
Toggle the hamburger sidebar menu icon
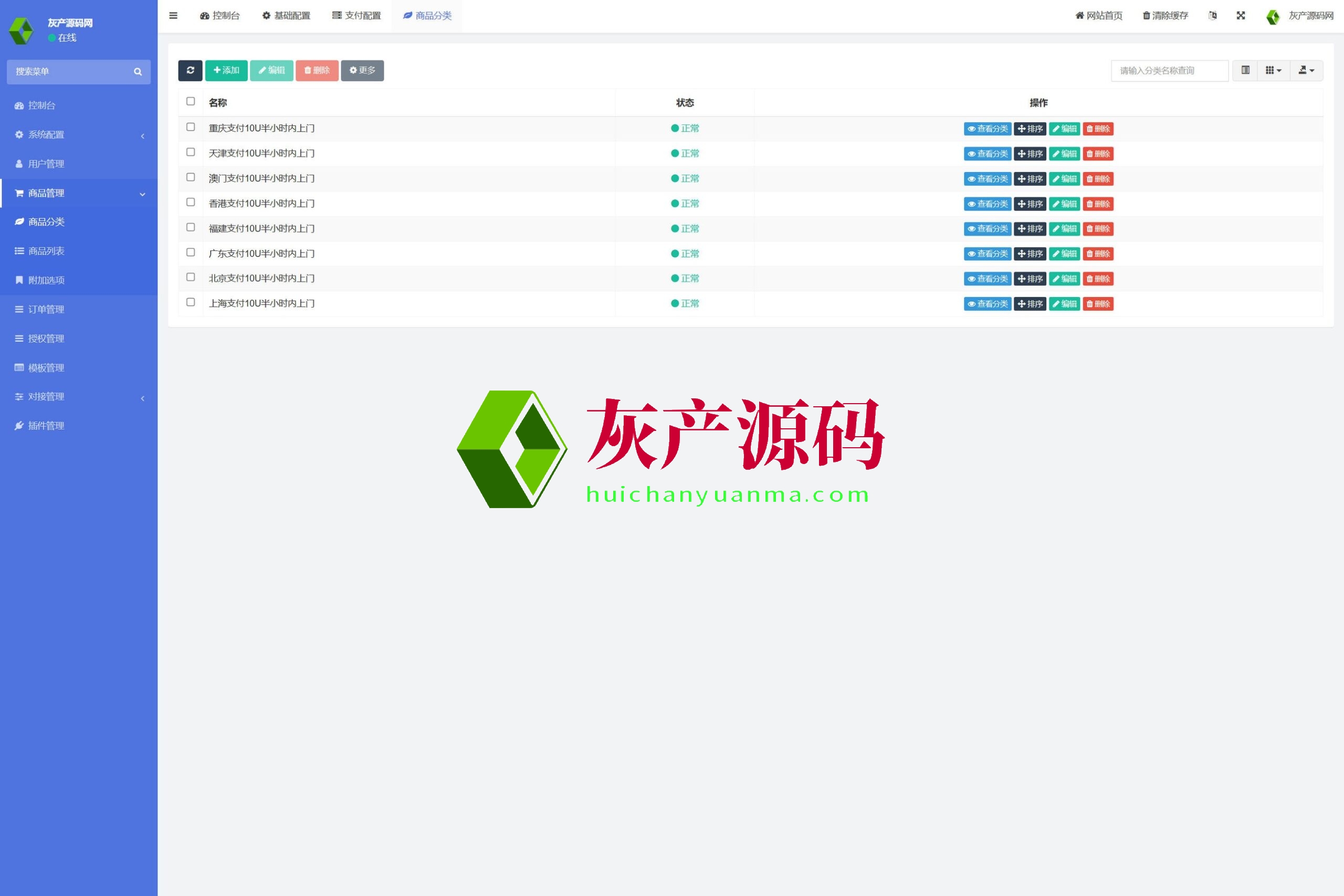click(173, 15)
